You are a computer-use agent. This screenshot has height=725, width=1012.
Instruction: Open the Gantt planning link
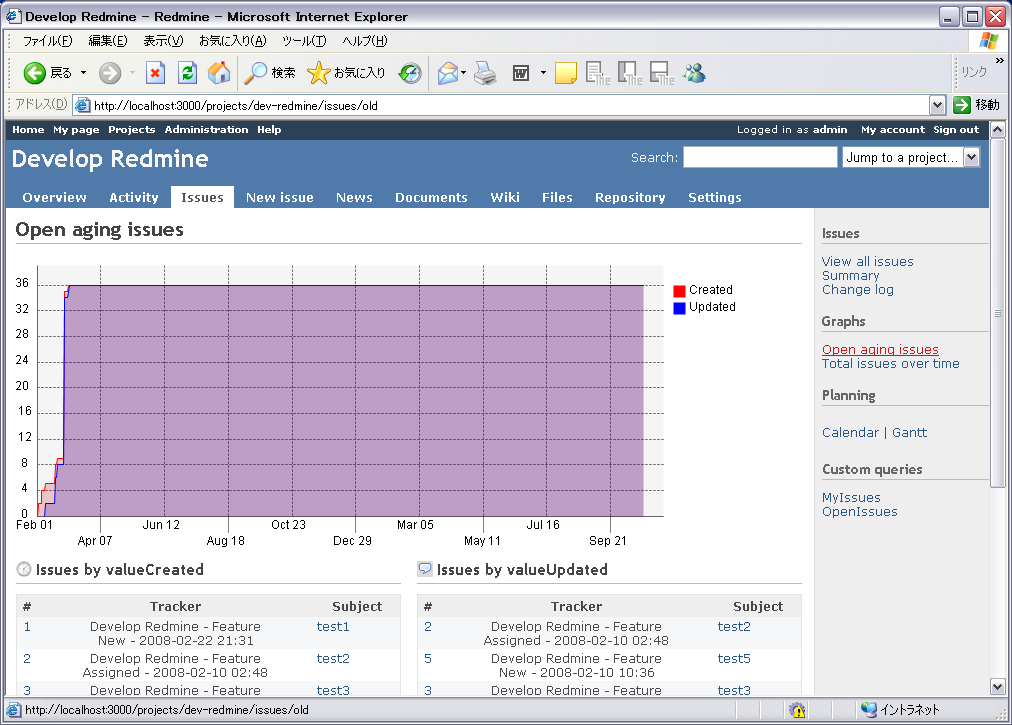click(909, 433)
